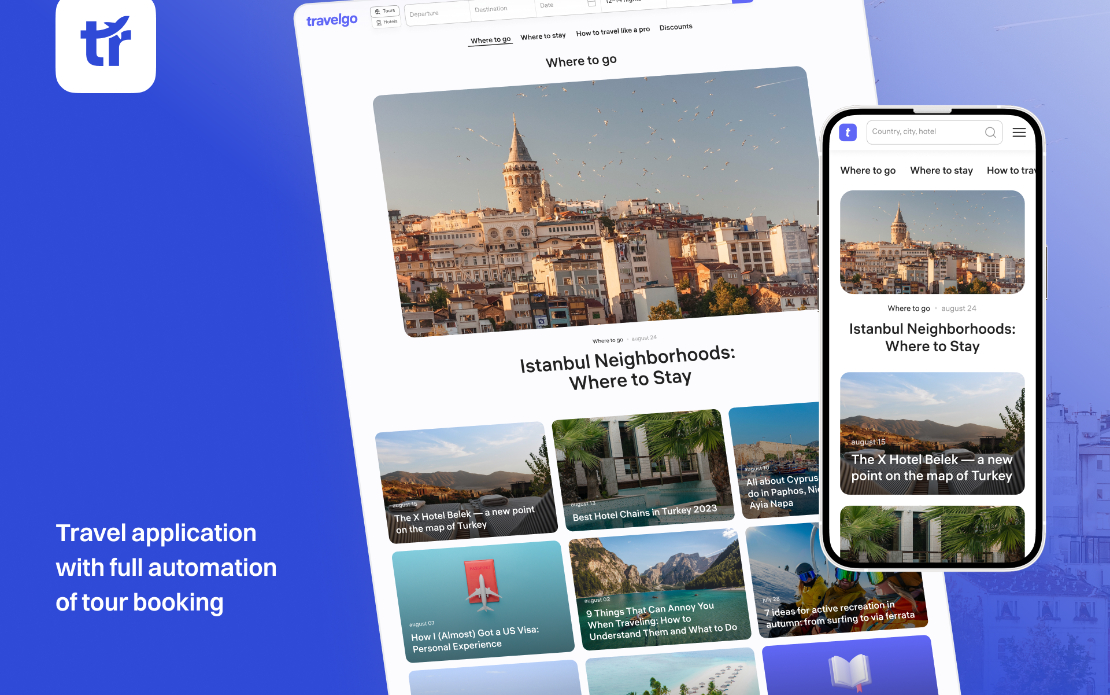Tap the magnifier search icon on phone

(990, 132)
